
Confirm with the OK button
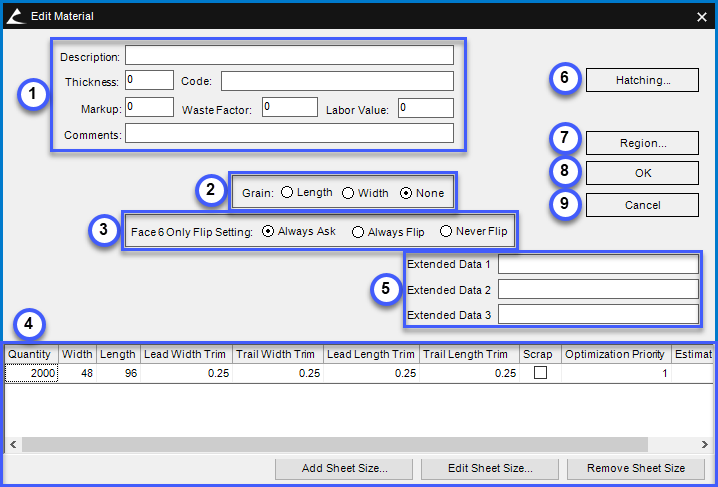pyautogui.click(x=642, y=173)
